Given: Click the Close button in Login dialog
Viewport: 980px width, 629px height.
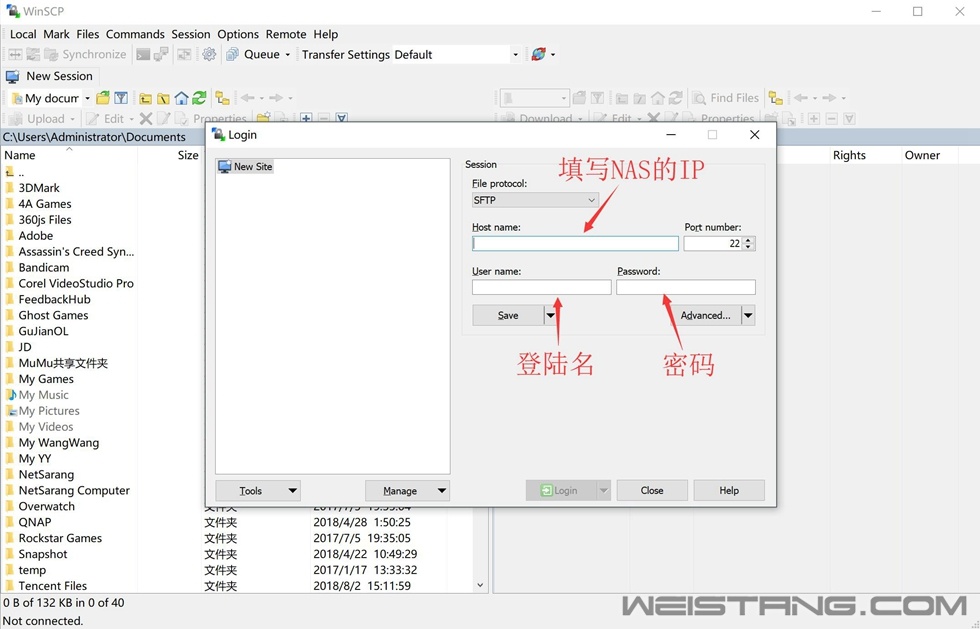Looking at the screenshot, I should click(652, 491).
